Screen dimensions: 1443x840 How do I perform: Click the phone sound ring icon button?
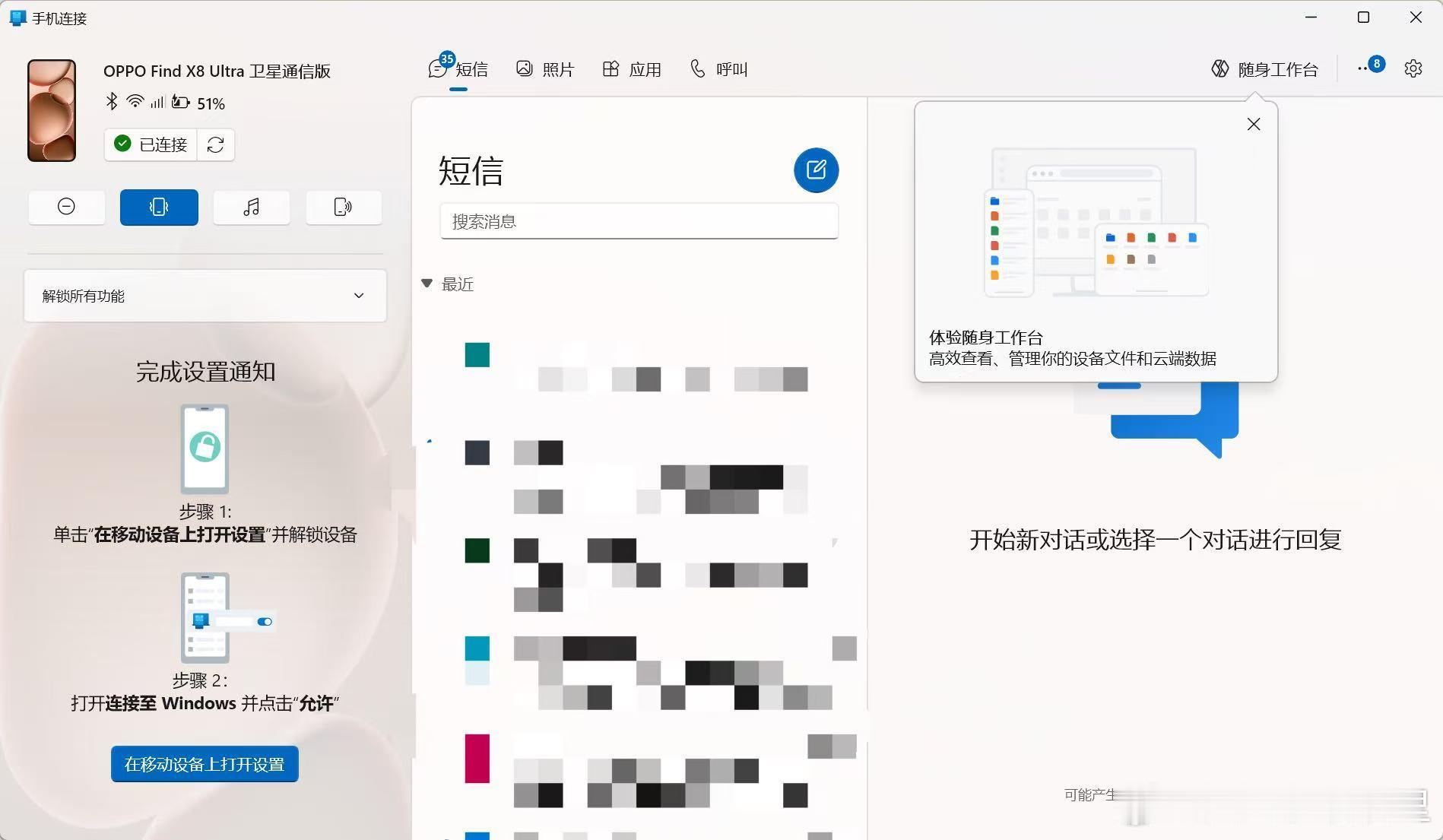coord(344,207)
